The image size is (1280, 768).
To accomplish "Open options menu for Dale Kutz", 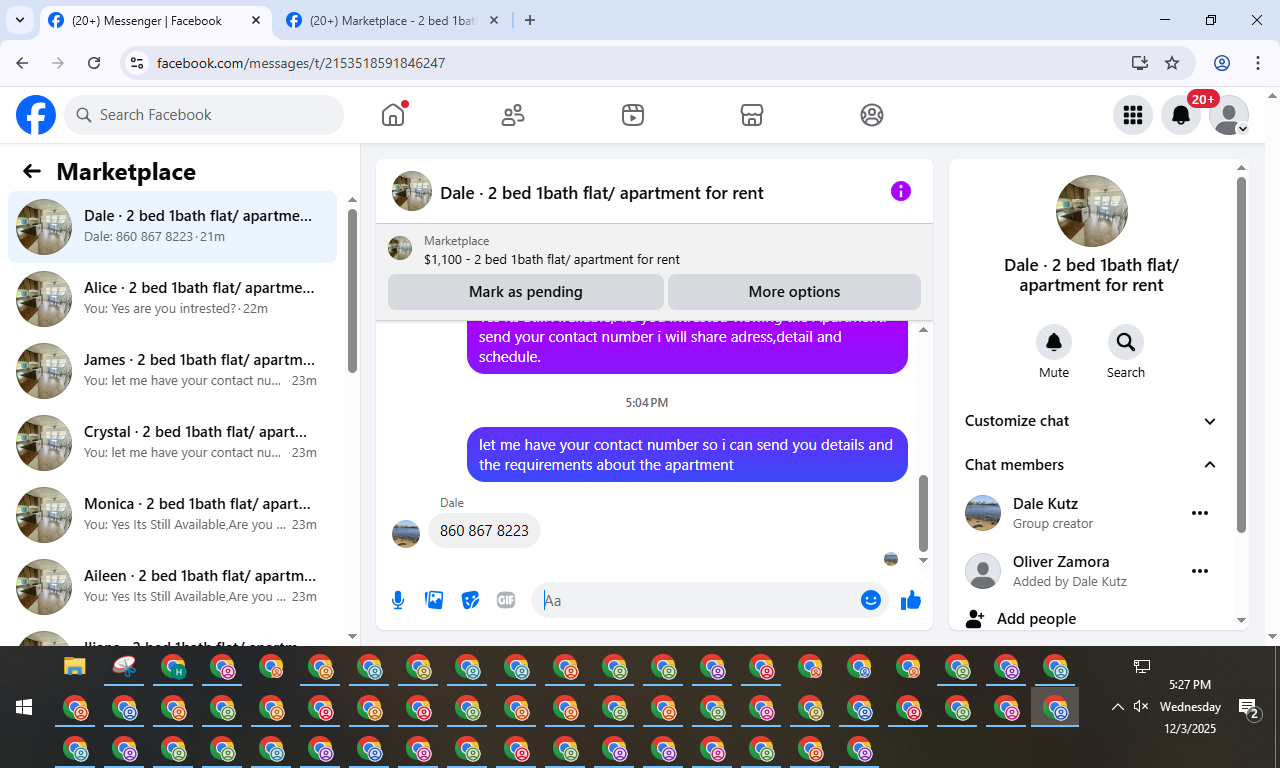I will tap(1200, 513).
